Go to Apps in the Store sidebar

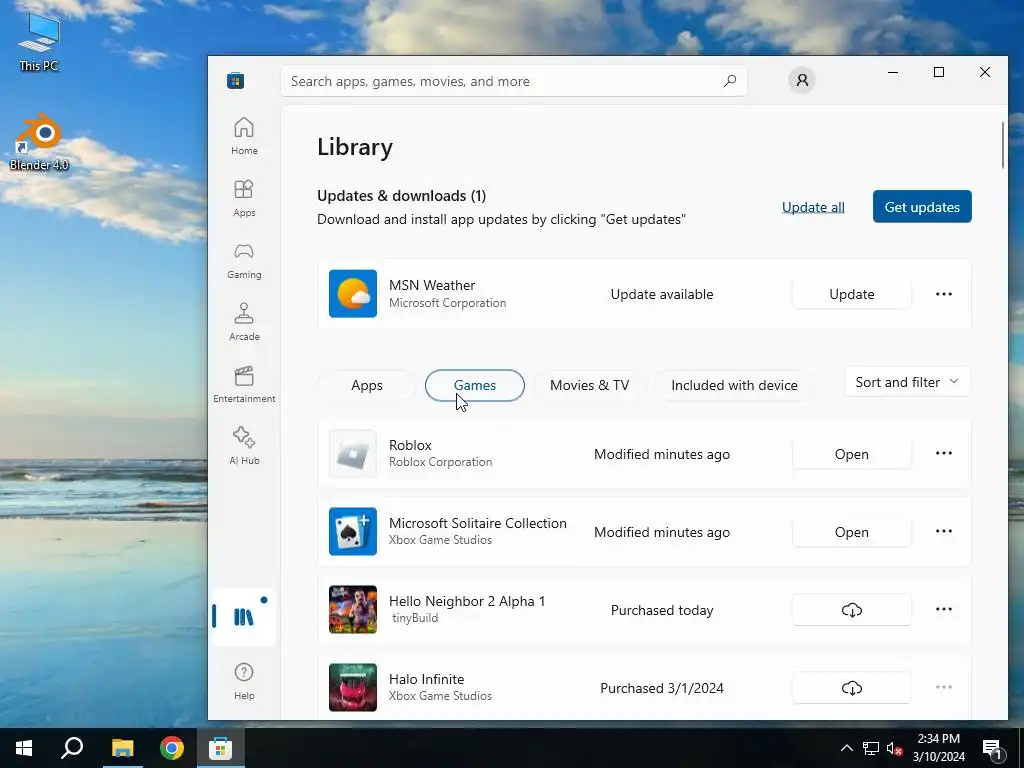244,199
